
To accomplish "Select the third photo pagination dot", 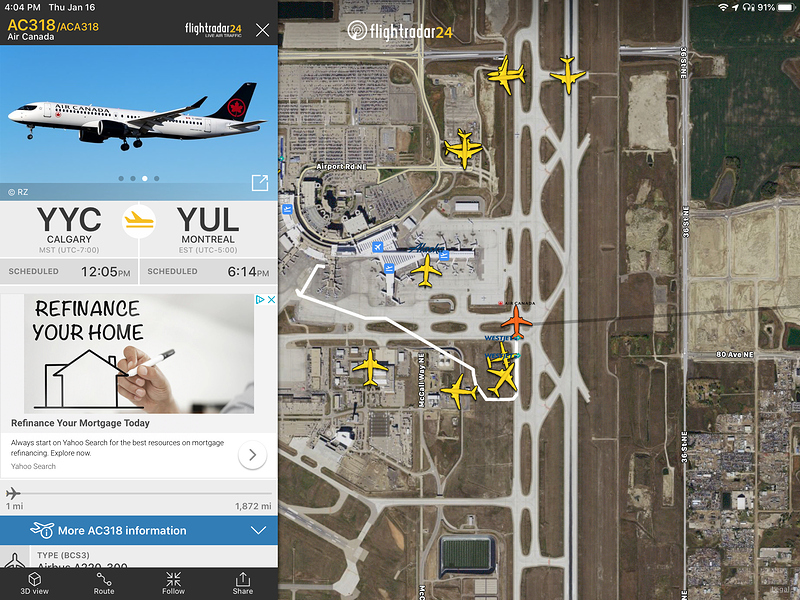I will 145,179.
